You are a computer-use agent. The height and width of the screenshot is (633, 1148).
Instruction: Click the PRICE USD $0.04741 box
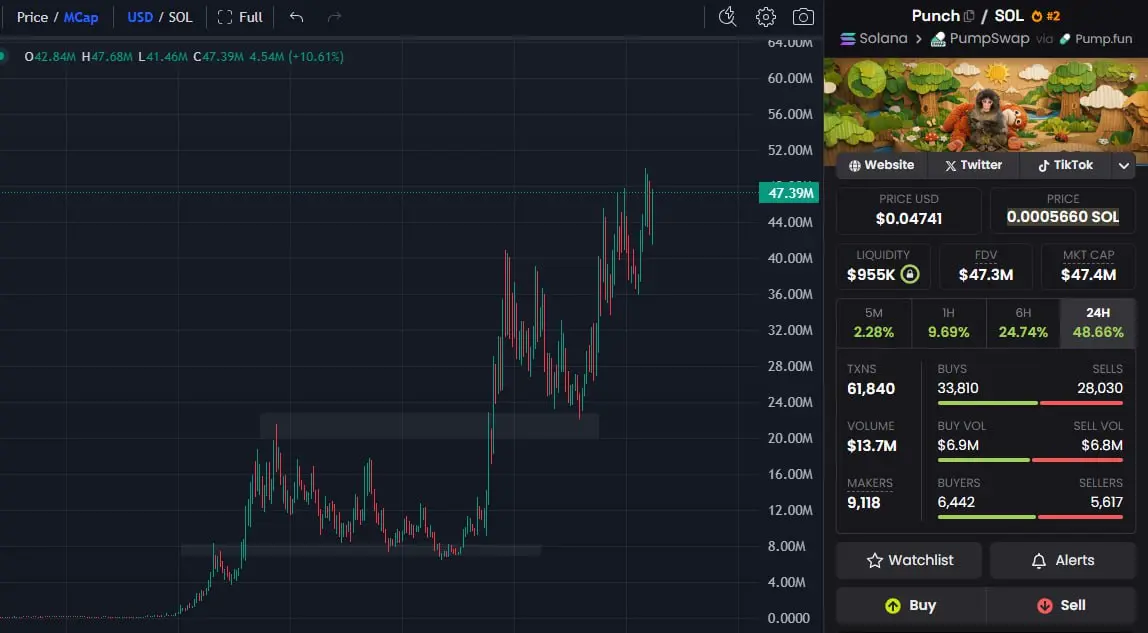[x=909, y=210]
